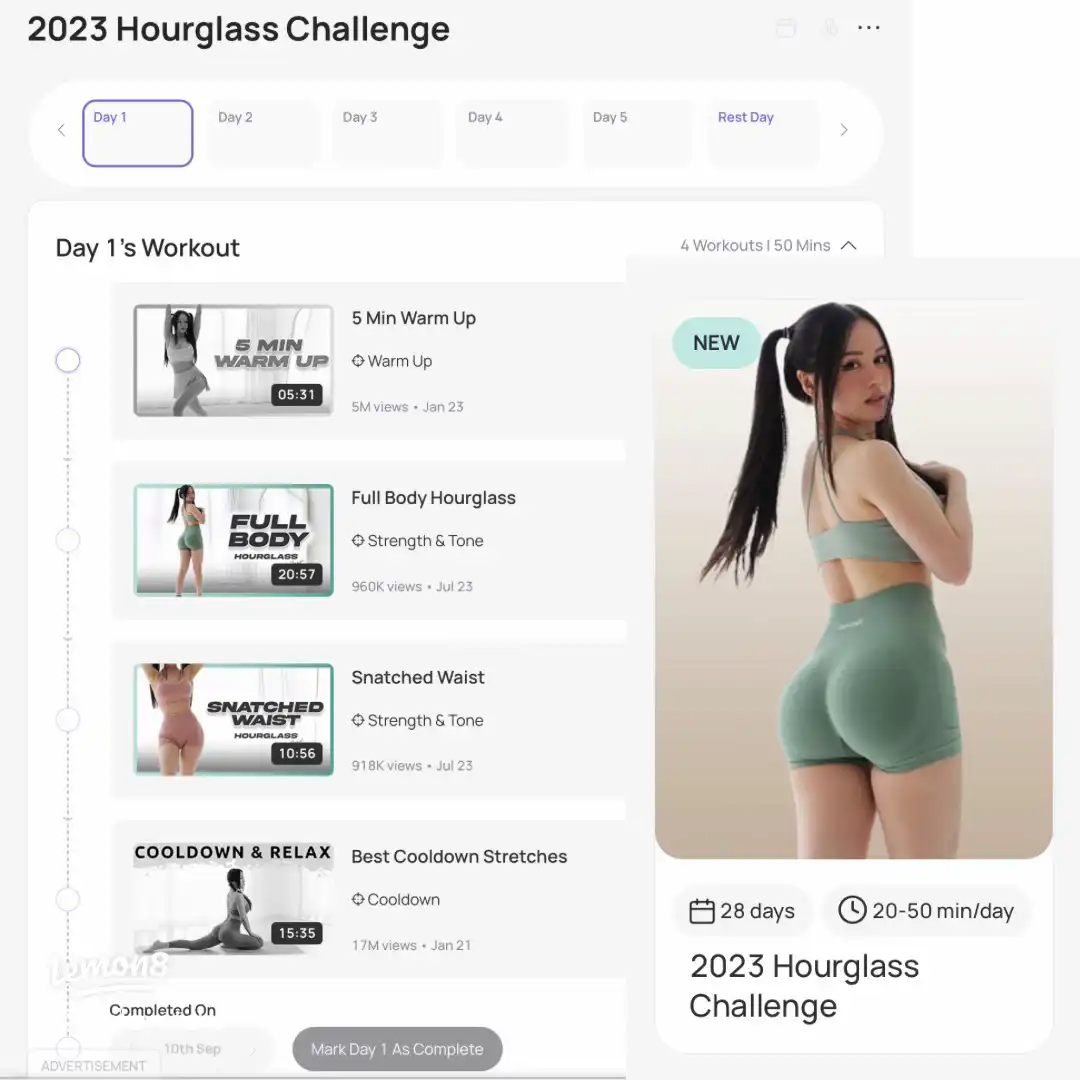Click the faded calendar icon near title
1080x1080 pixels.
(786, 28)
